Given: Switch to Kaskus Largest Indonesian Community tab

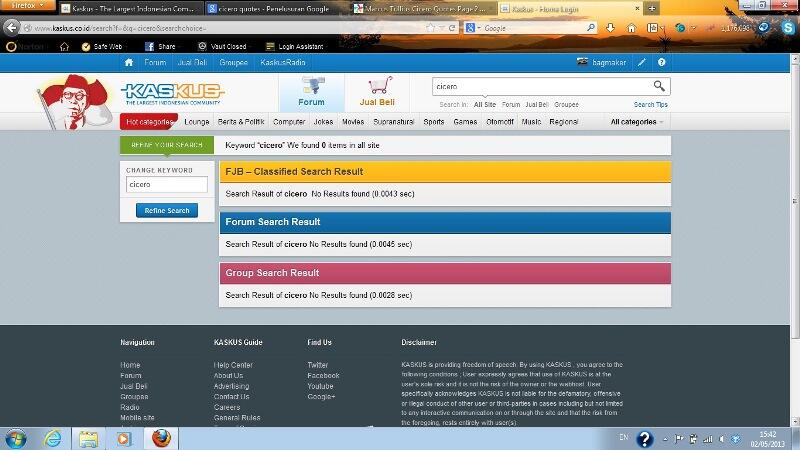Looking at the screenshot, I should (x=131, y=9).
